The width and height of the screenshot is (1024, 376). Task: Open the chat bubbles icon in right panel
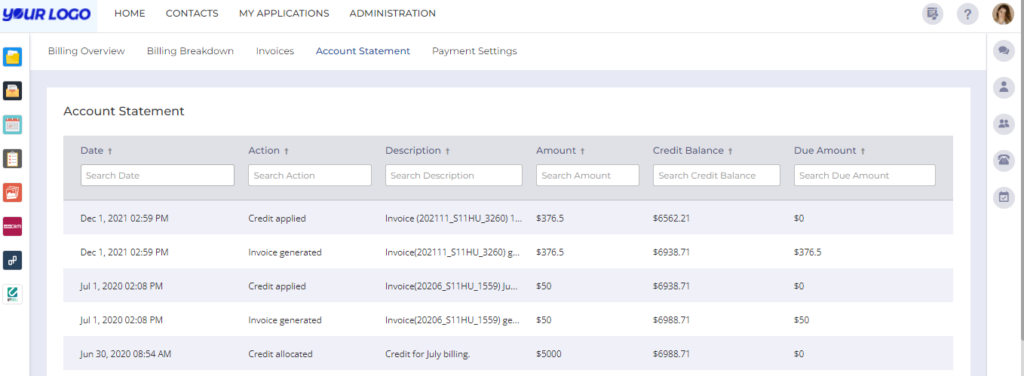[x=1004, y=51]
